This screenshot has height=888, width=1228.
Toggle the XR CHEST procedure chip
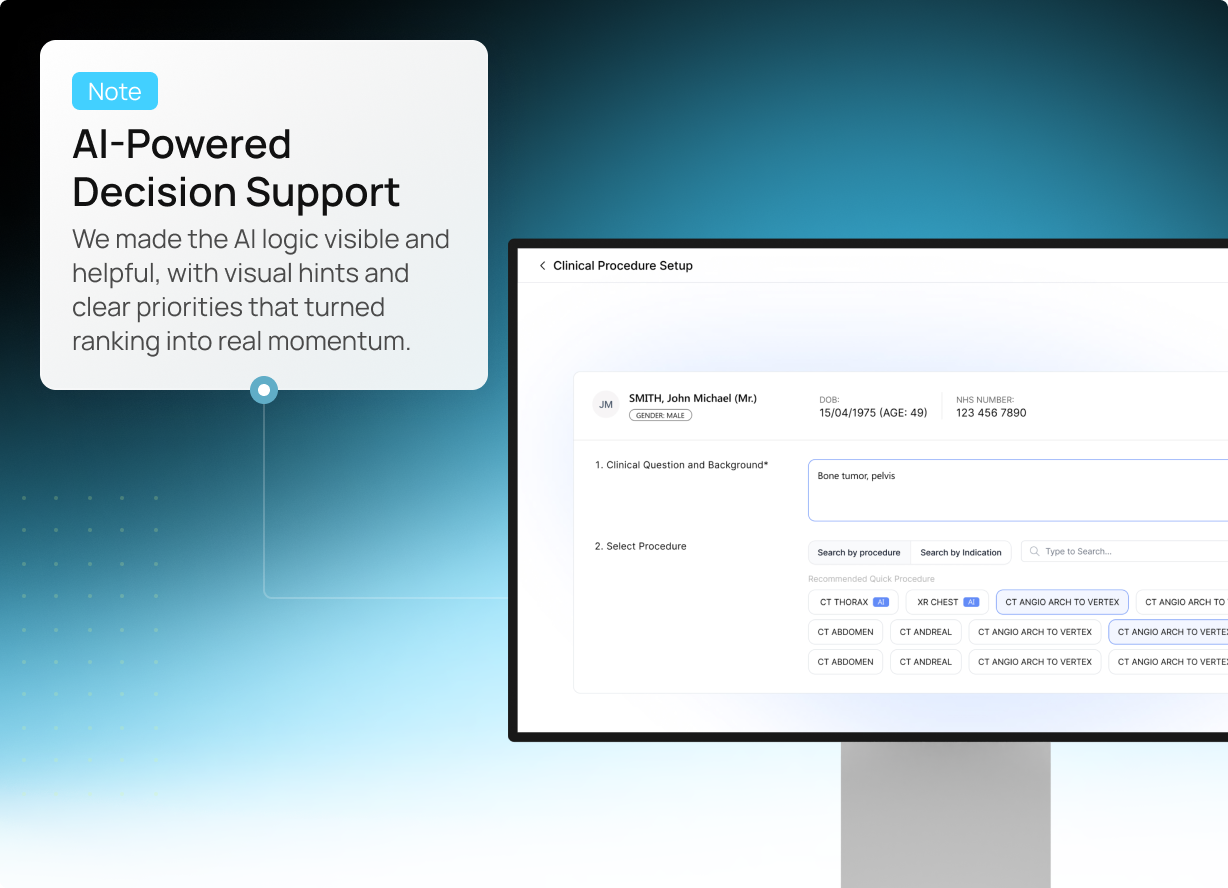(x=937, y=602)
